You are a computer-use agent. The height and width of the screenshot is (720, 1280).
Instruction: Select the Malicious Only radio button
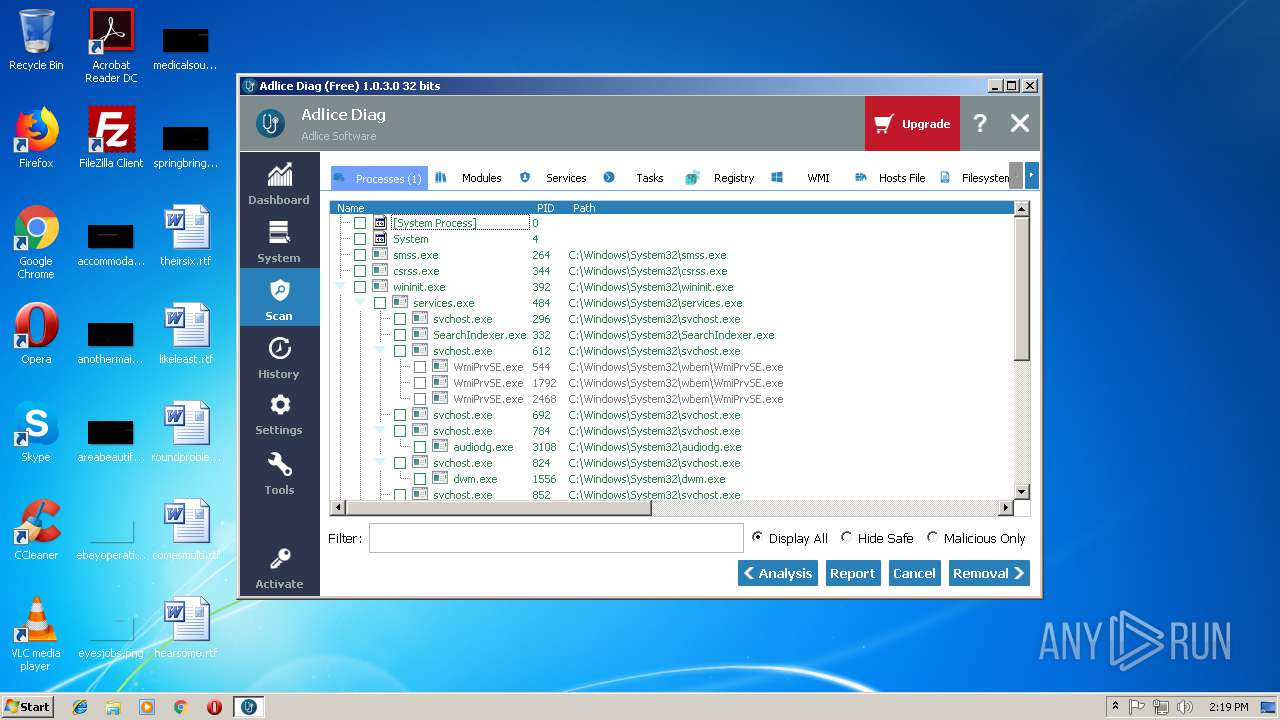[932, 537]
